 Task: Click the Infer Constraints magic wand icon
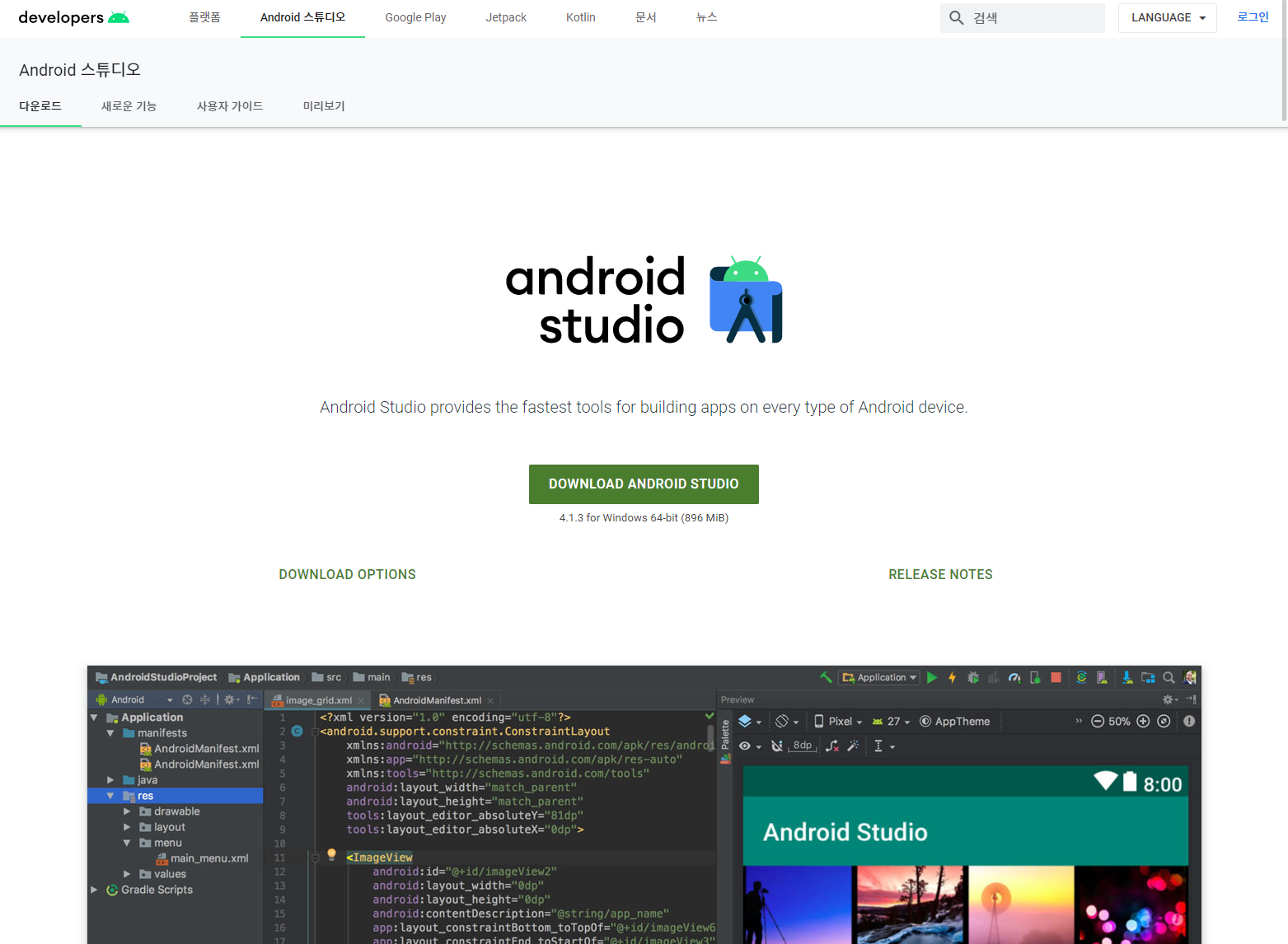point(853,745)
